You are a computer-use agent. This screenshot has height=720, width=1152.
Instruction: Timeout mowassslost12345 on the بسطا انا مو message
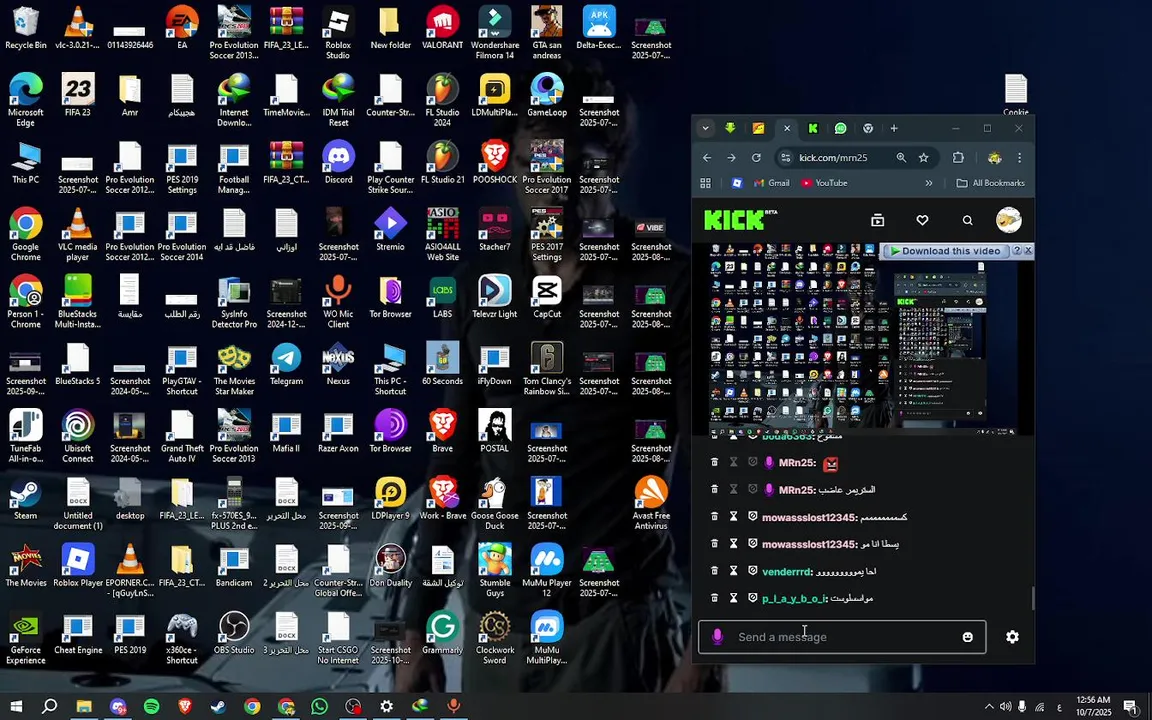point(733,544)
